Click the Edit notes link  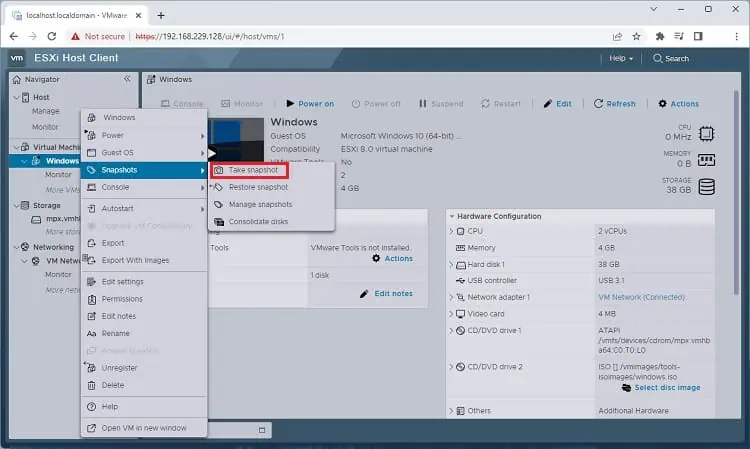tap(393, 294)
